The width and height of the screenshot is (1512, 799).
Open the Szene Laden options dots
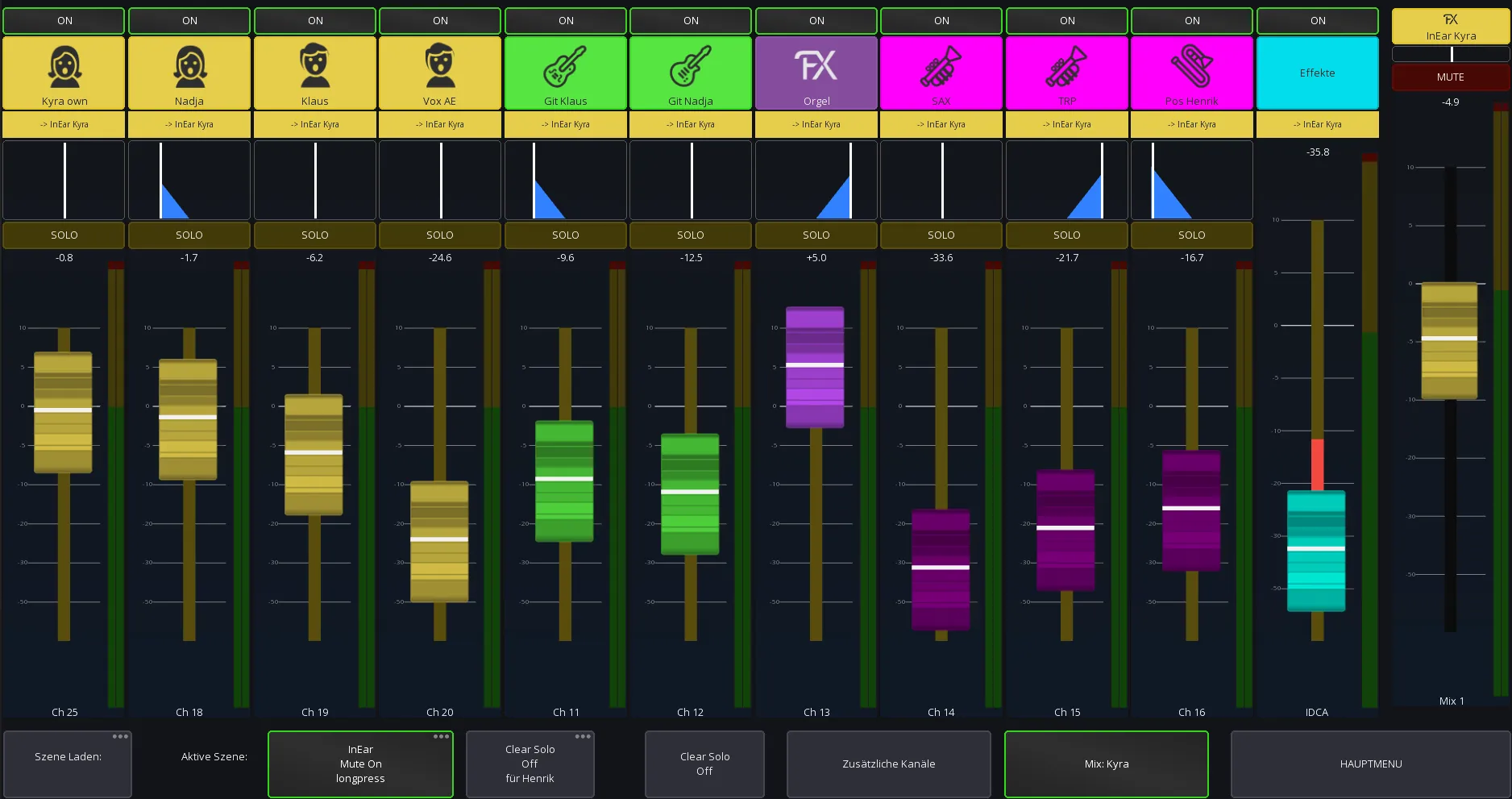coord(120,736)
